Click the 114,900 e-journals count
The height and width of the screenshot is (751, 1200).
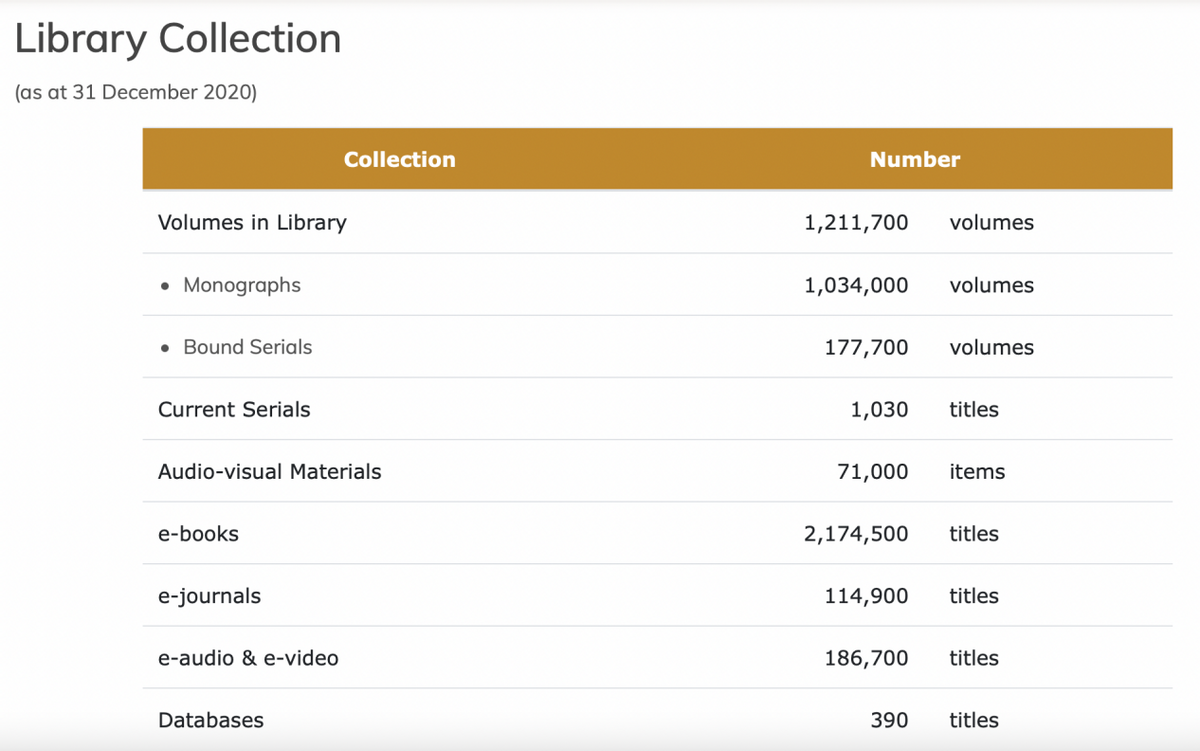coord(866,596)
